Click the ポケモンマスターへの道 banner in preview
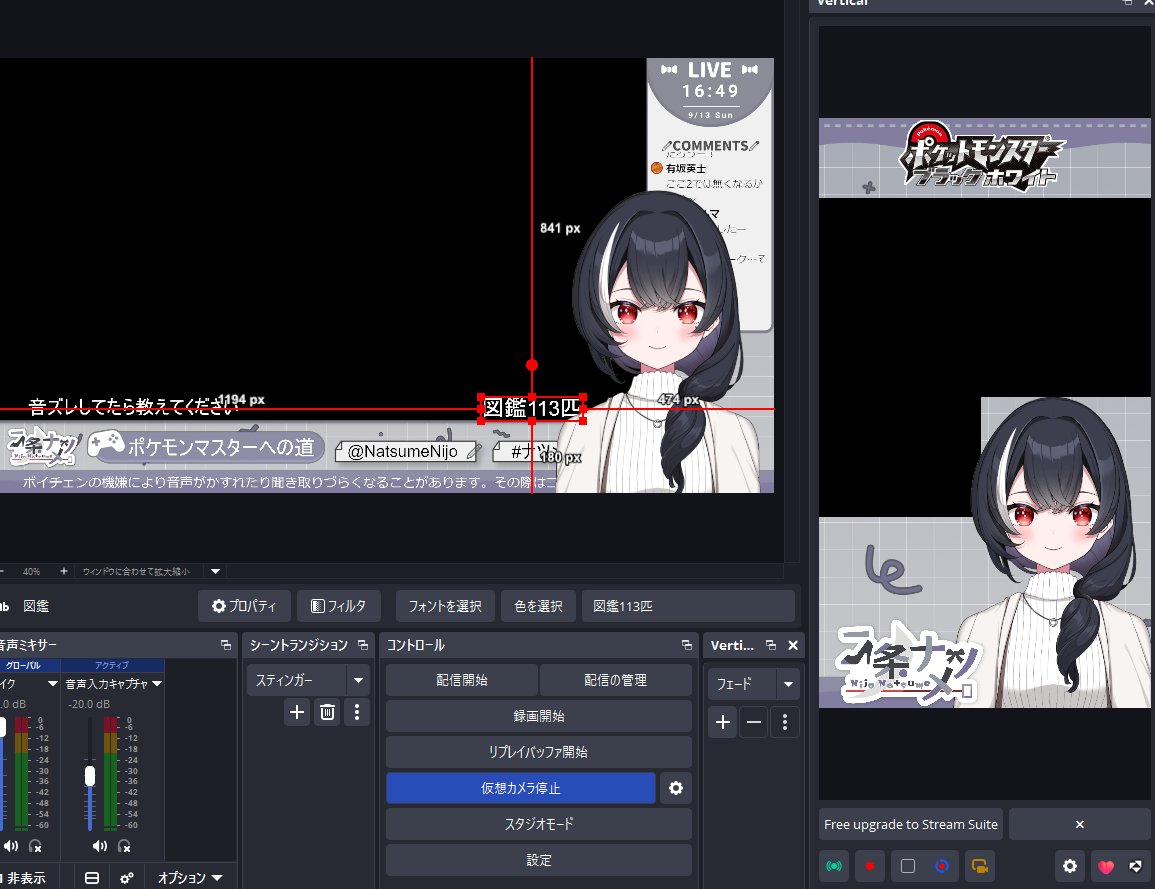This screenshot has width=1155, height=889. 206,446
